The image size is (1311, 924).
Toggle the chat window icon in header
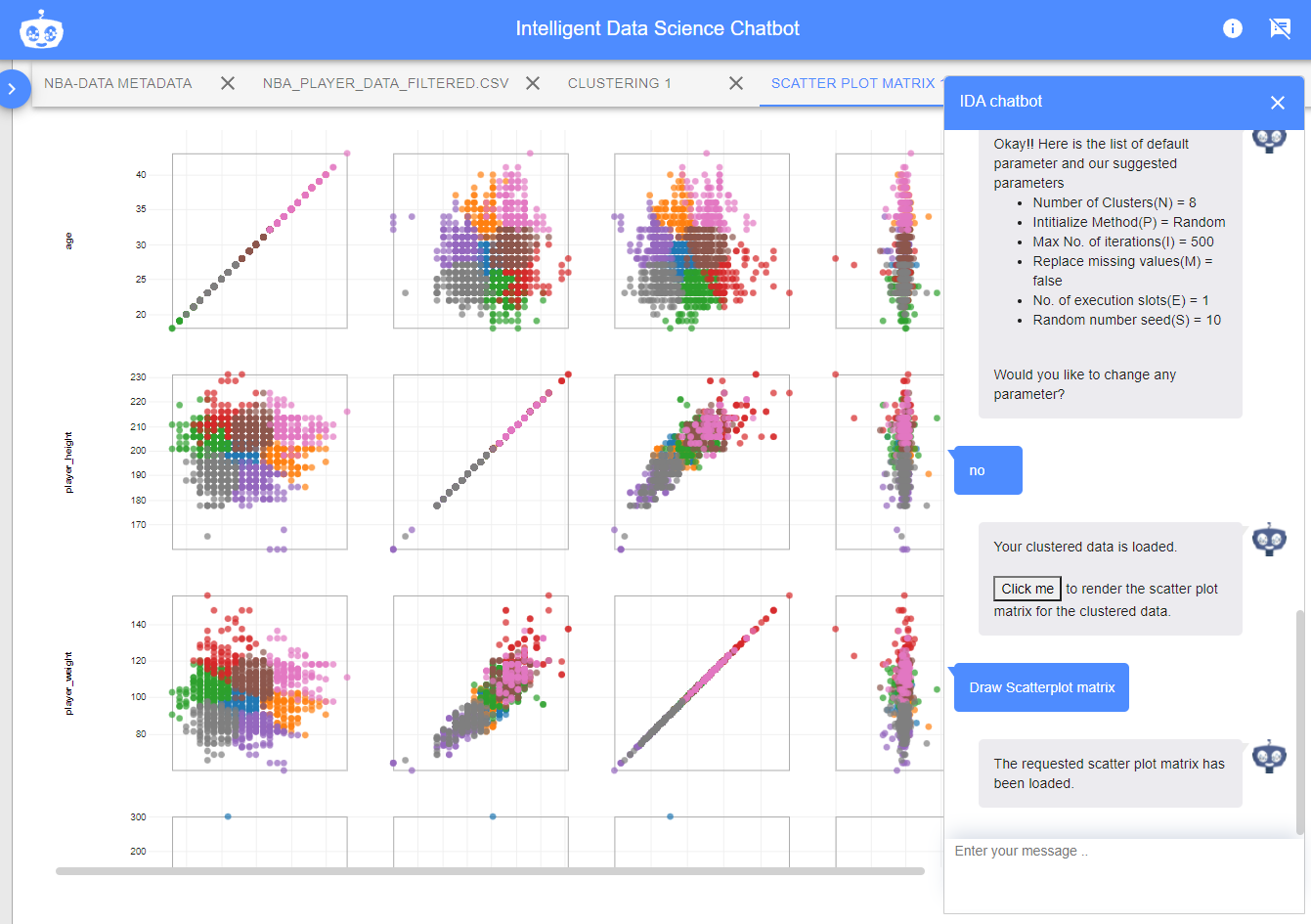coord(1280,28)
